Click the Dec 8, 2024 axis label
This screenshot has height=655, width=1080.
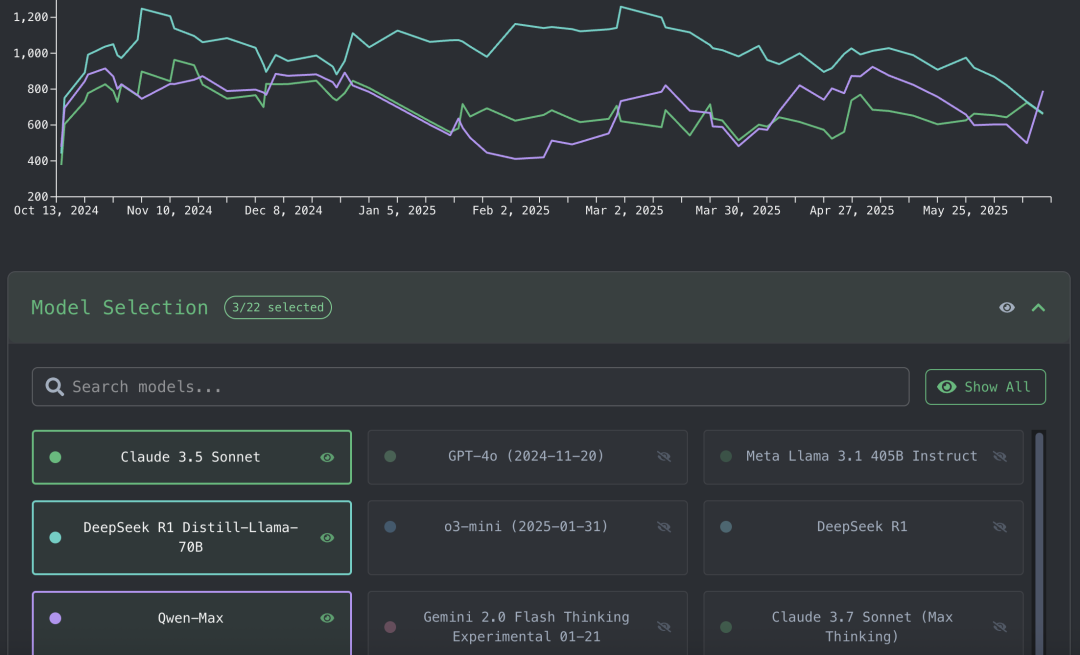283,211
